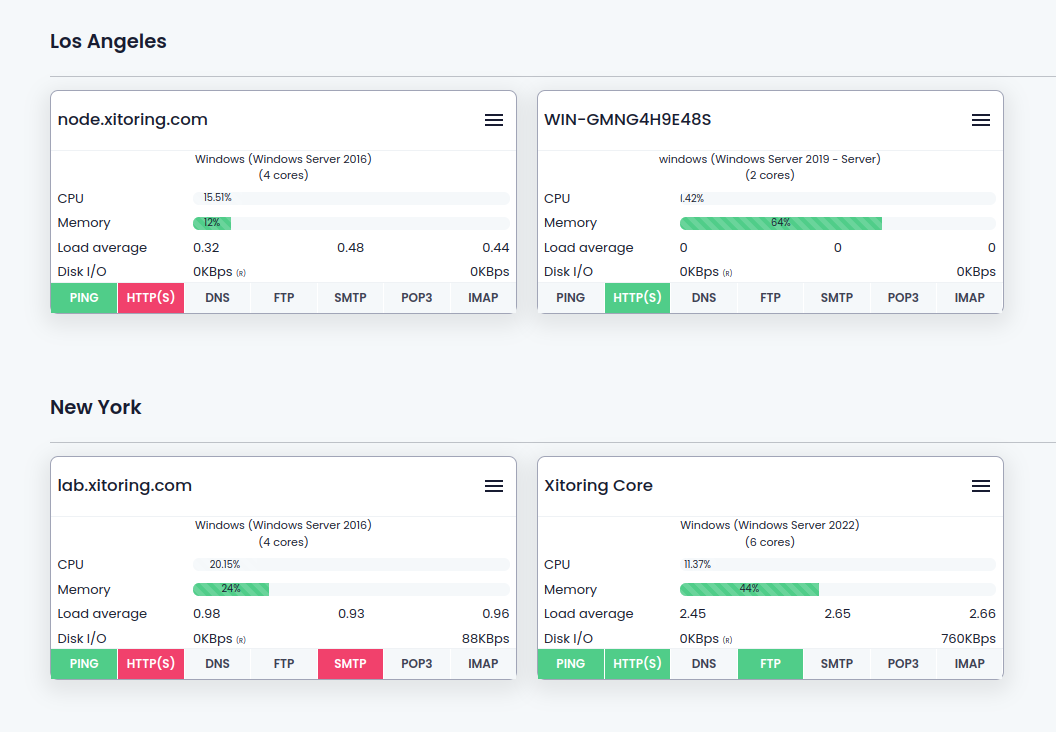This screenshot has height=732, width=1056.
Task: Open the menu on node.xitoring.com card
Action: pyautogui.click(x=493, y=120)
